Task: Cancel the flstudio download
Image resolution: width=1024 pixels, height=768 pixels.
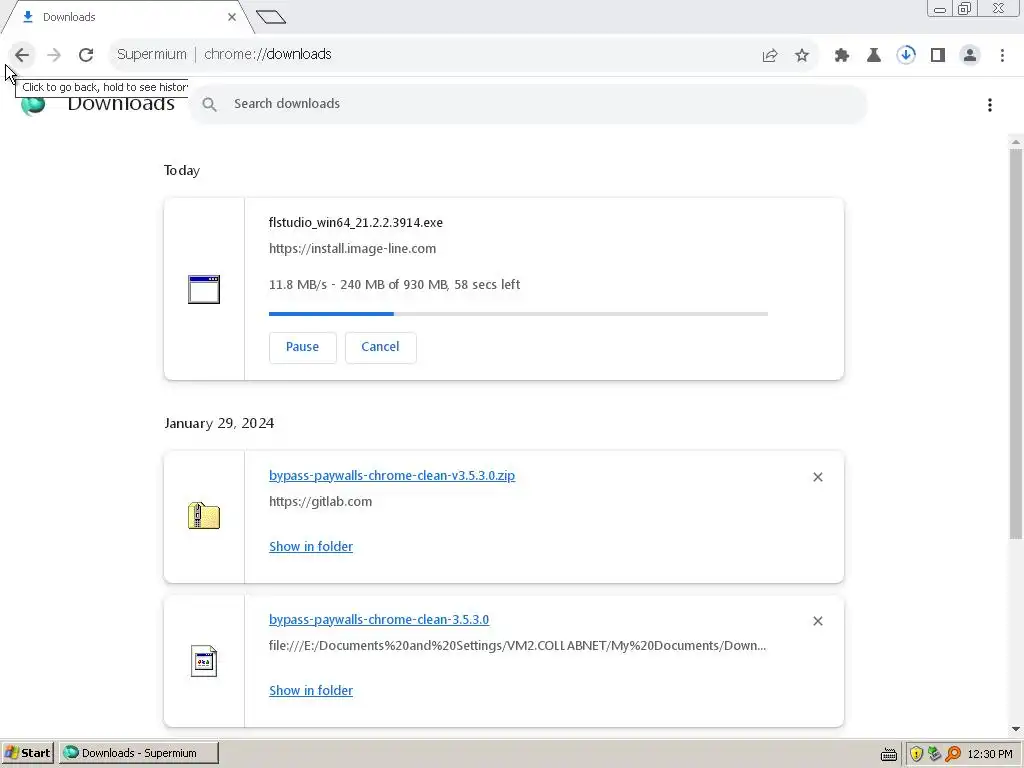Action: (x=380, y=347)
